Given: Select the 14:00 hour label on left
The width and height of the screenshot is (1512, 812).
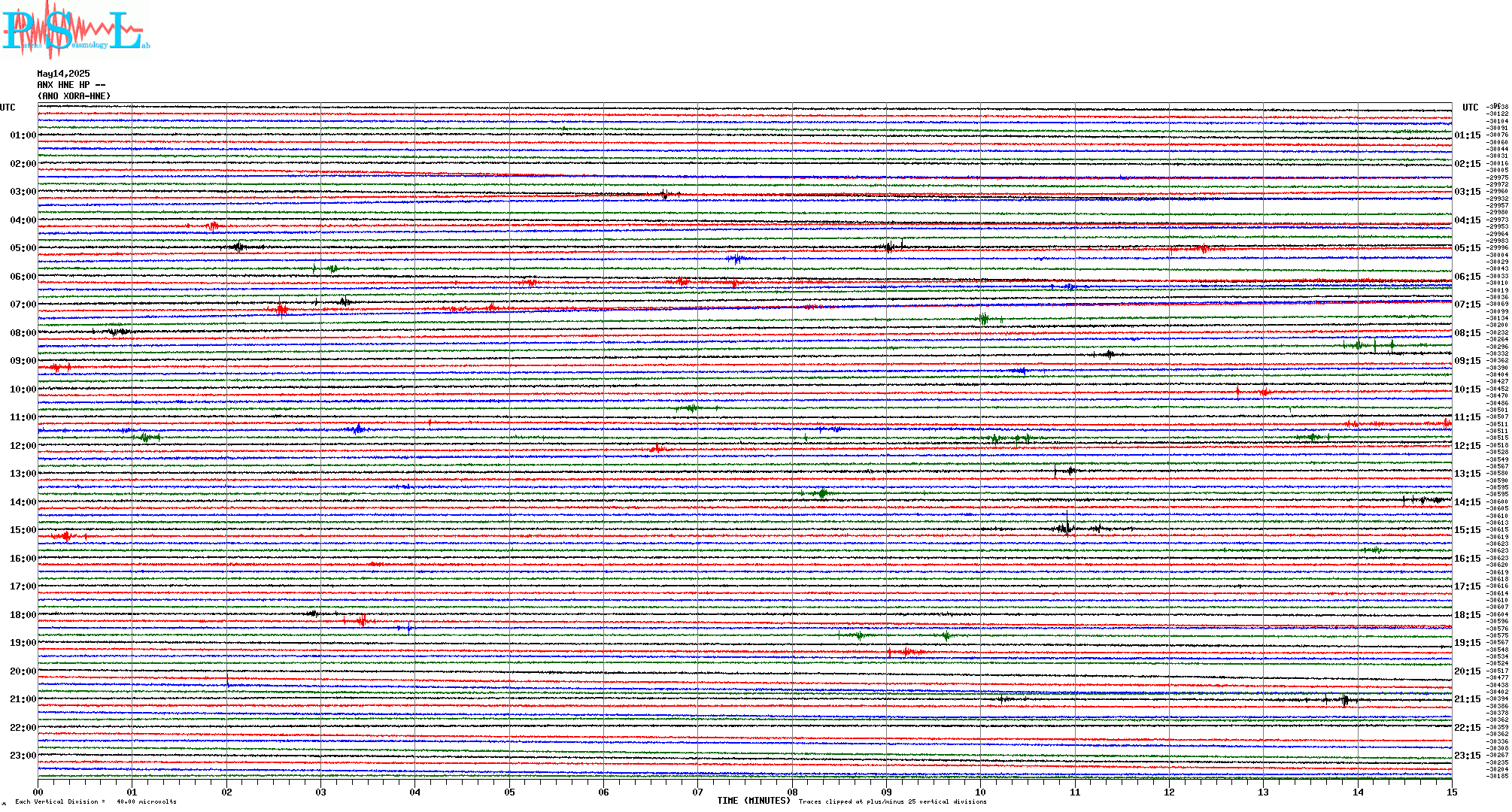Looking at the screenshot, I should point(23,502).
